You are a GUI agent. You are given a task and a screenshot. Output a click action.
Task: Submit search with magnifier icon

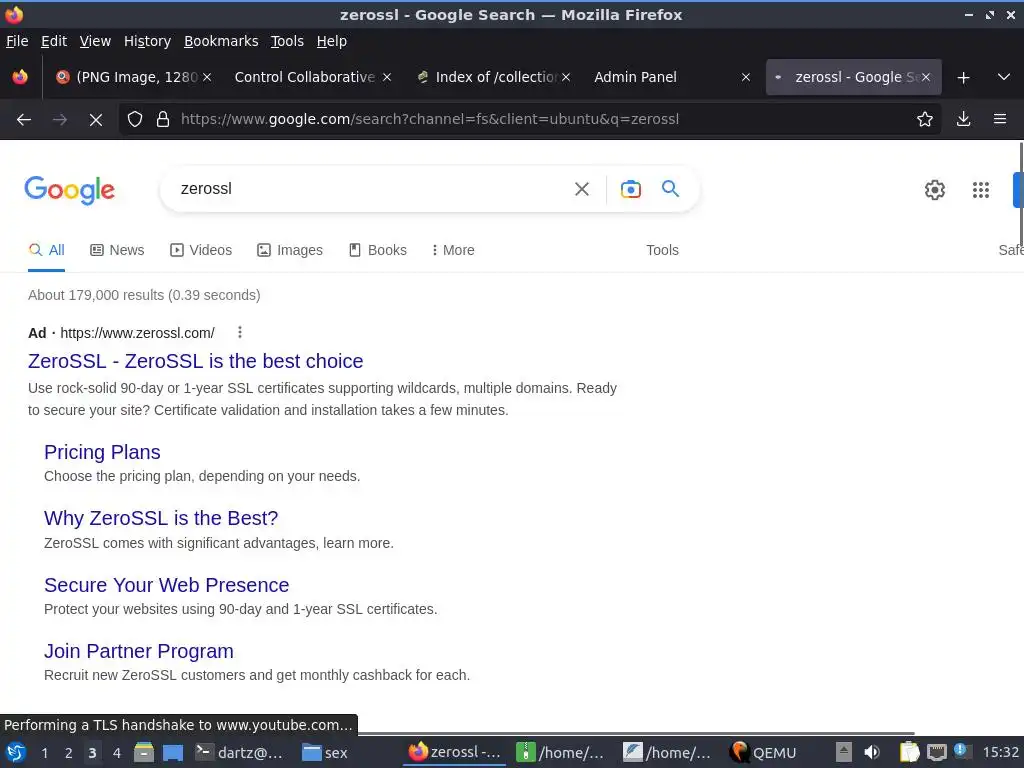pyautogui.click(x=671, y=189)
